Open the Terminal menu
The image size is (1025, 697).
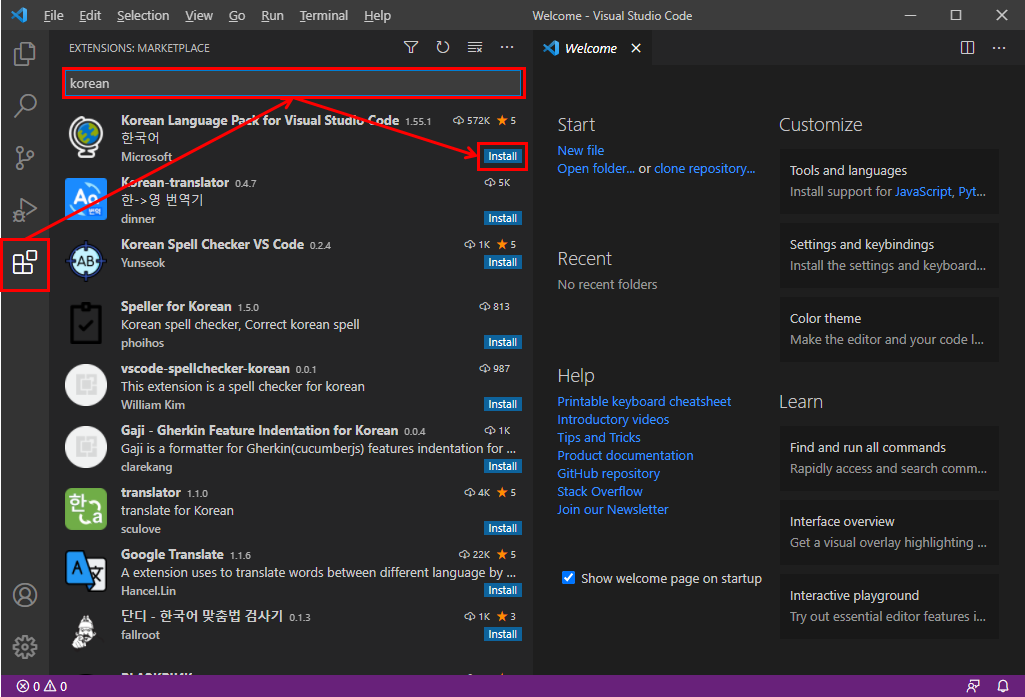coord(324,16)
